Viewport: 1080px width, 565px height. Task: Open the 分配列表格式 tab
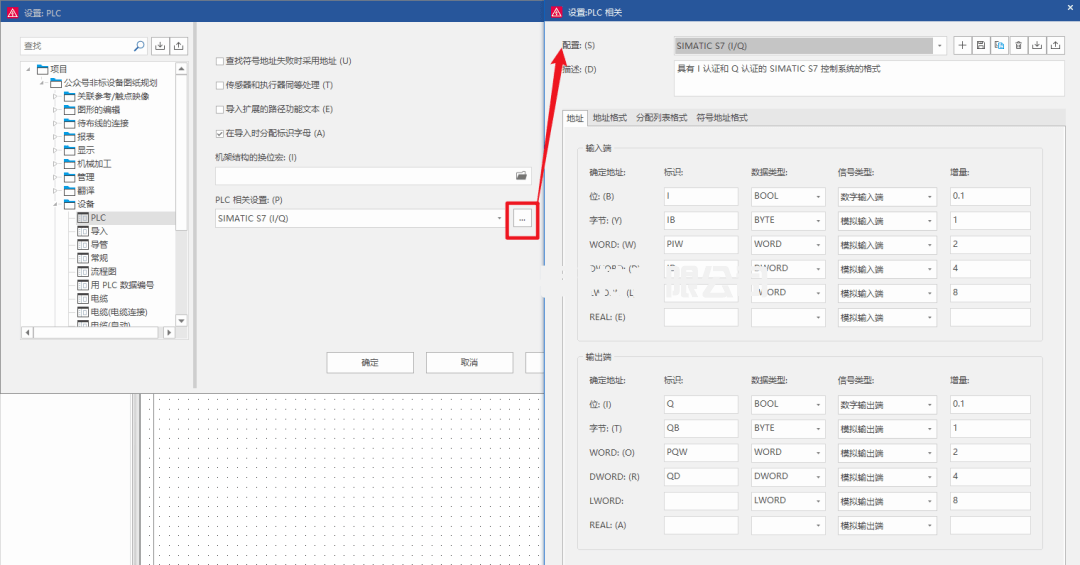663,118
